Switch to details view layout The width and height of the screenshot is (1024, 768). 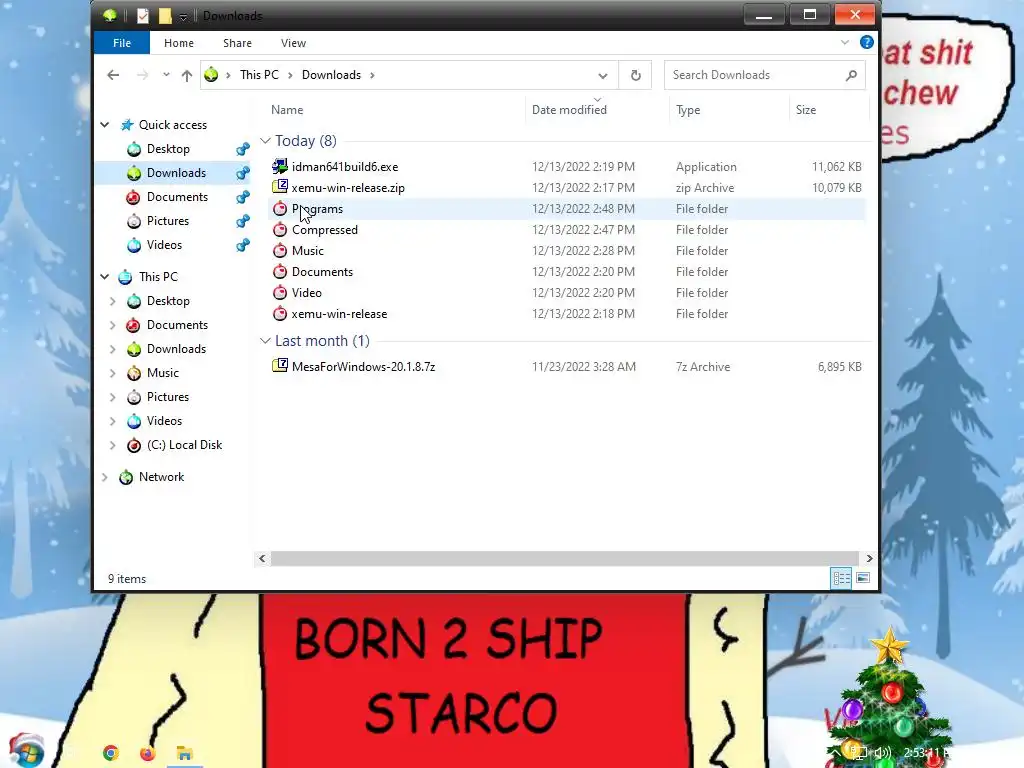coord(841,578)
